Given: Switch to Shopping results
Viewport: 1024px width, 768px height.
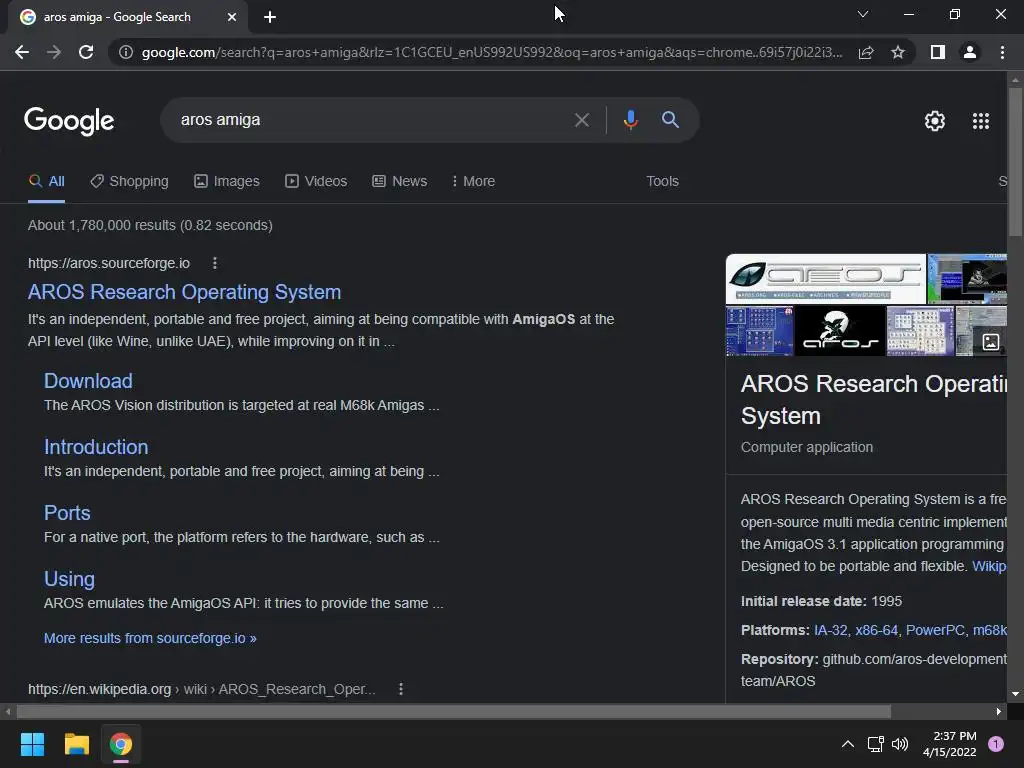Looking at the screenshot, I should (x=129, y=182).
